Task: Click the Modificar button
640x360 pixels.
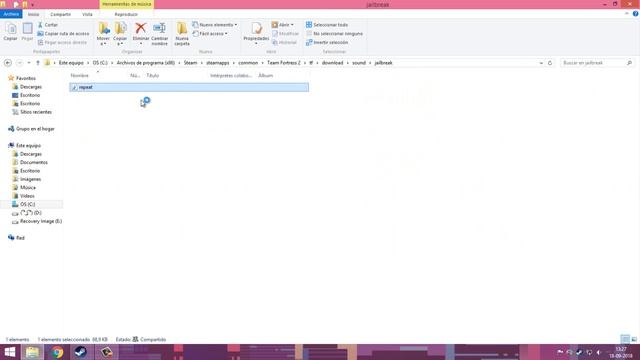Action: [x=285, y=33]
